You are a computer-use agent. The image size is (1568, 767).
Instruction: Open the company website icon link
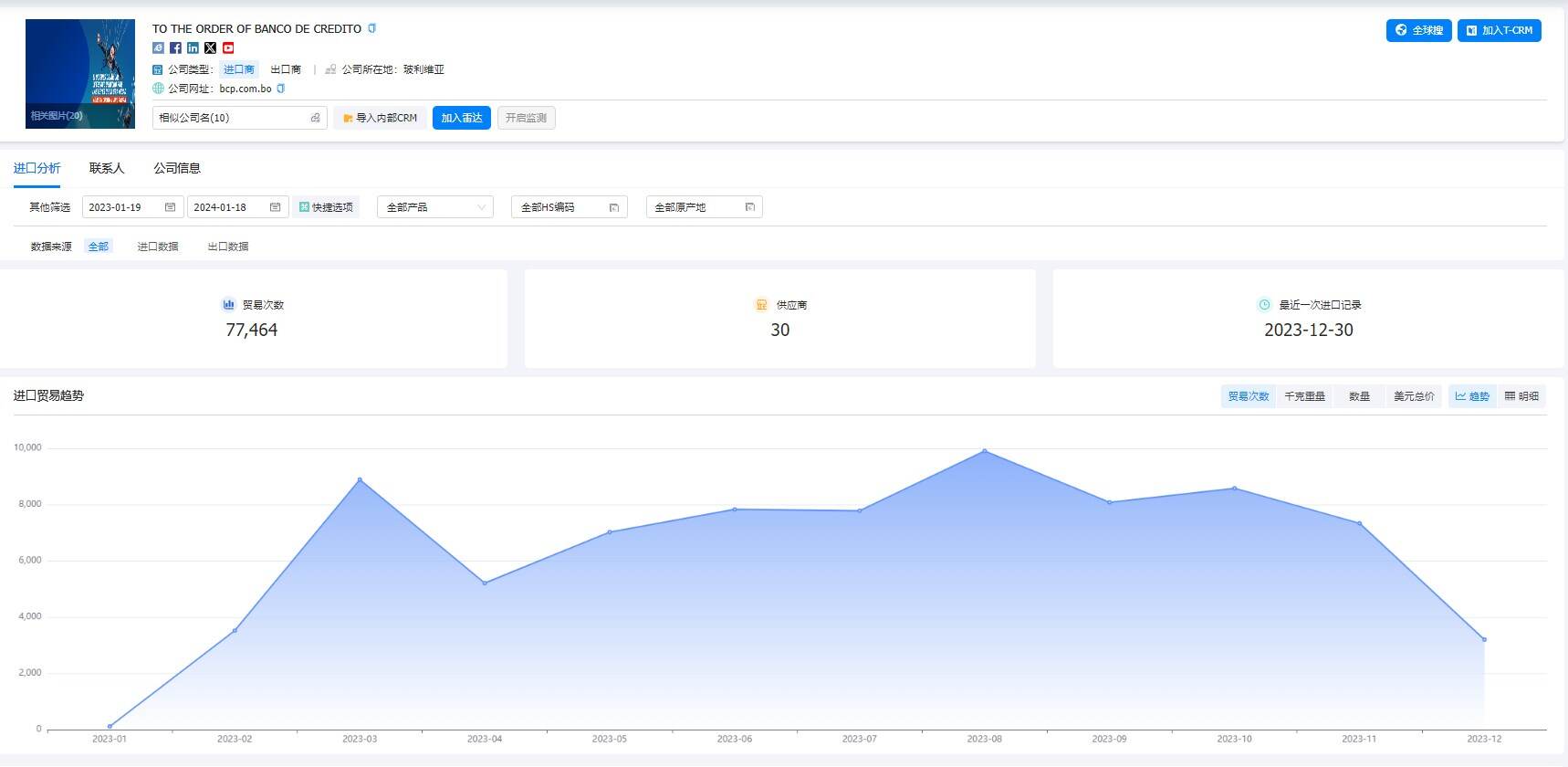158,47
